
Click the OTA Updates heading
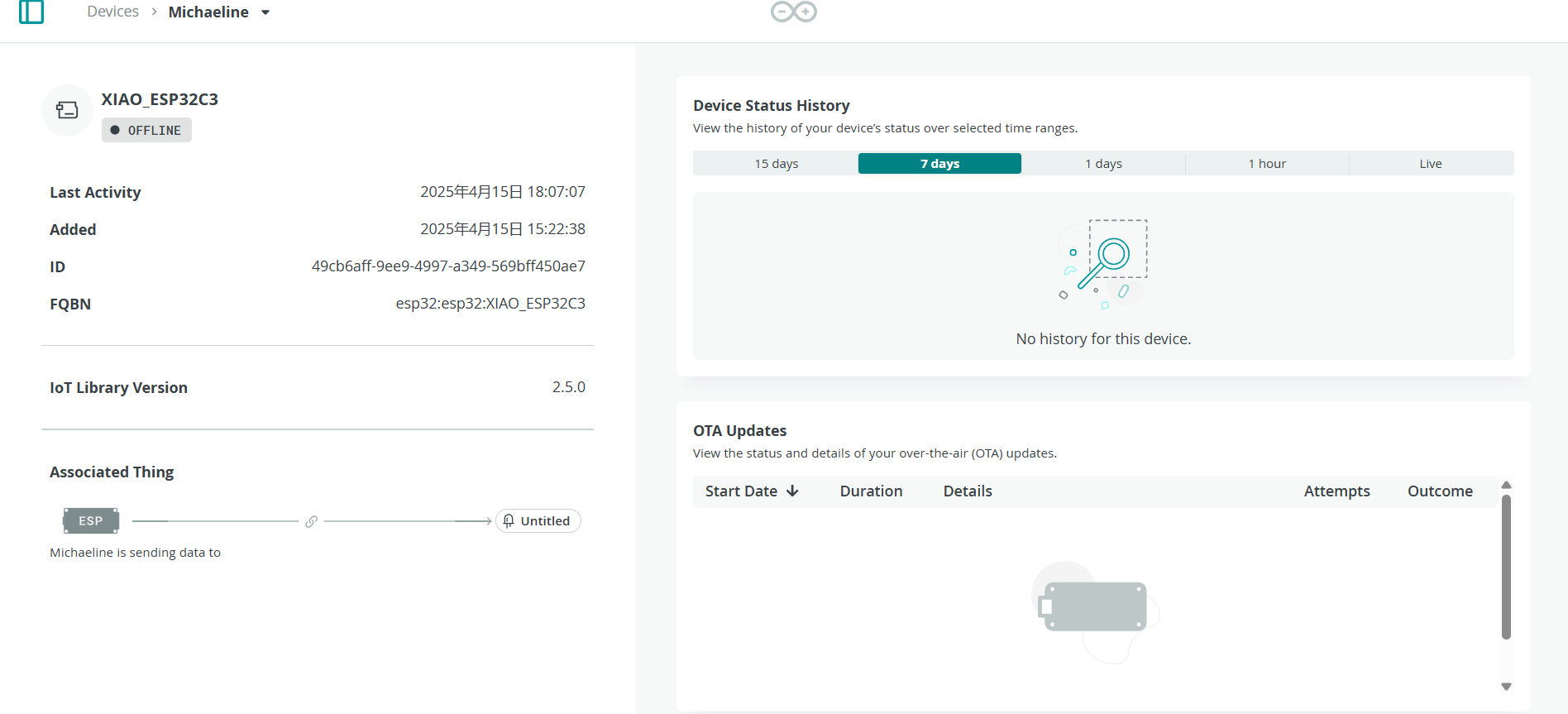[739, 430]
